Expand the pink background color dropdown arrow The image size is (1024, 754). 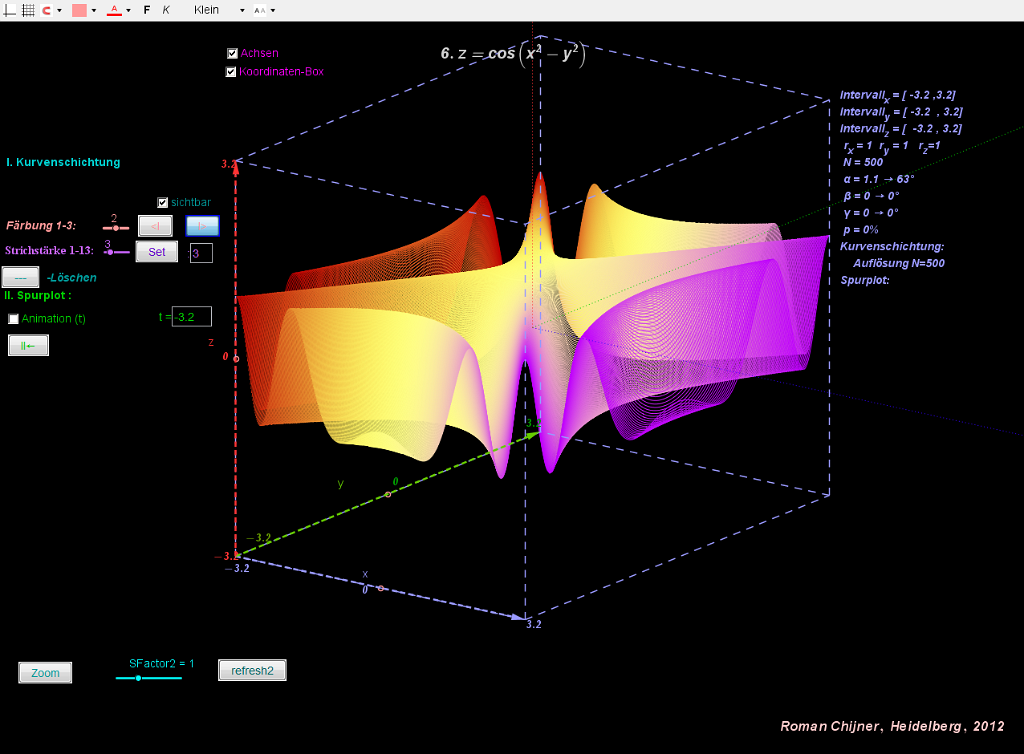94,10
